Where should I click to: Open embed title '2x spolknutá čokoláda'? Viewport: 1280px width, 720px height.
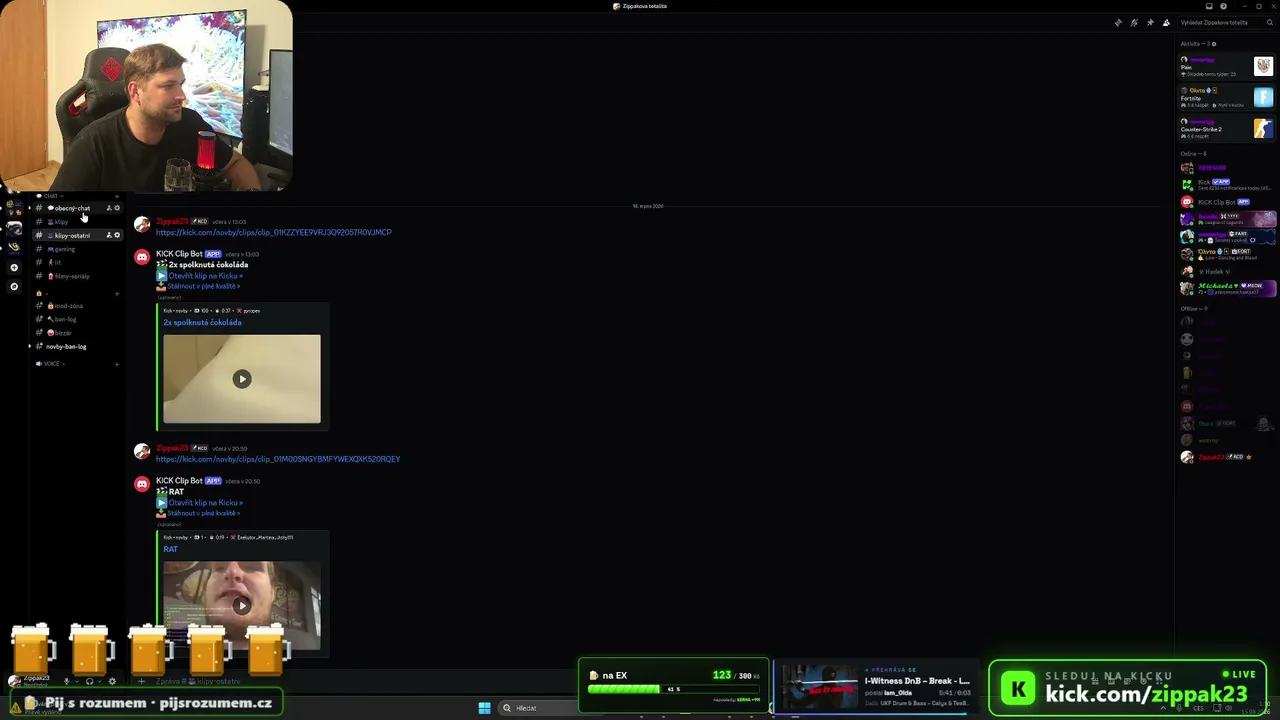[202, 323]
